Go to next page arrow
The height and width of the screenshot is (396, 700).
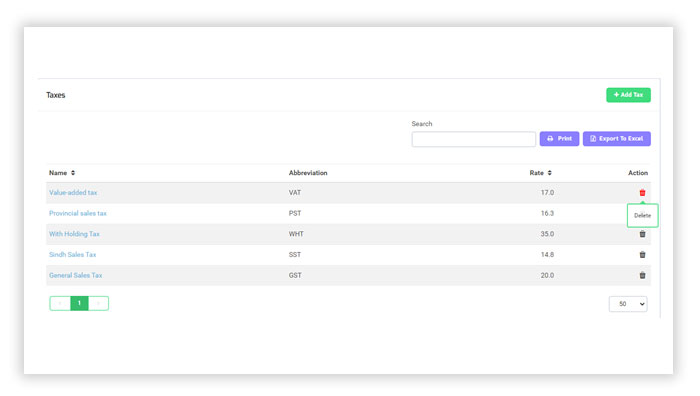coord(98,303)
